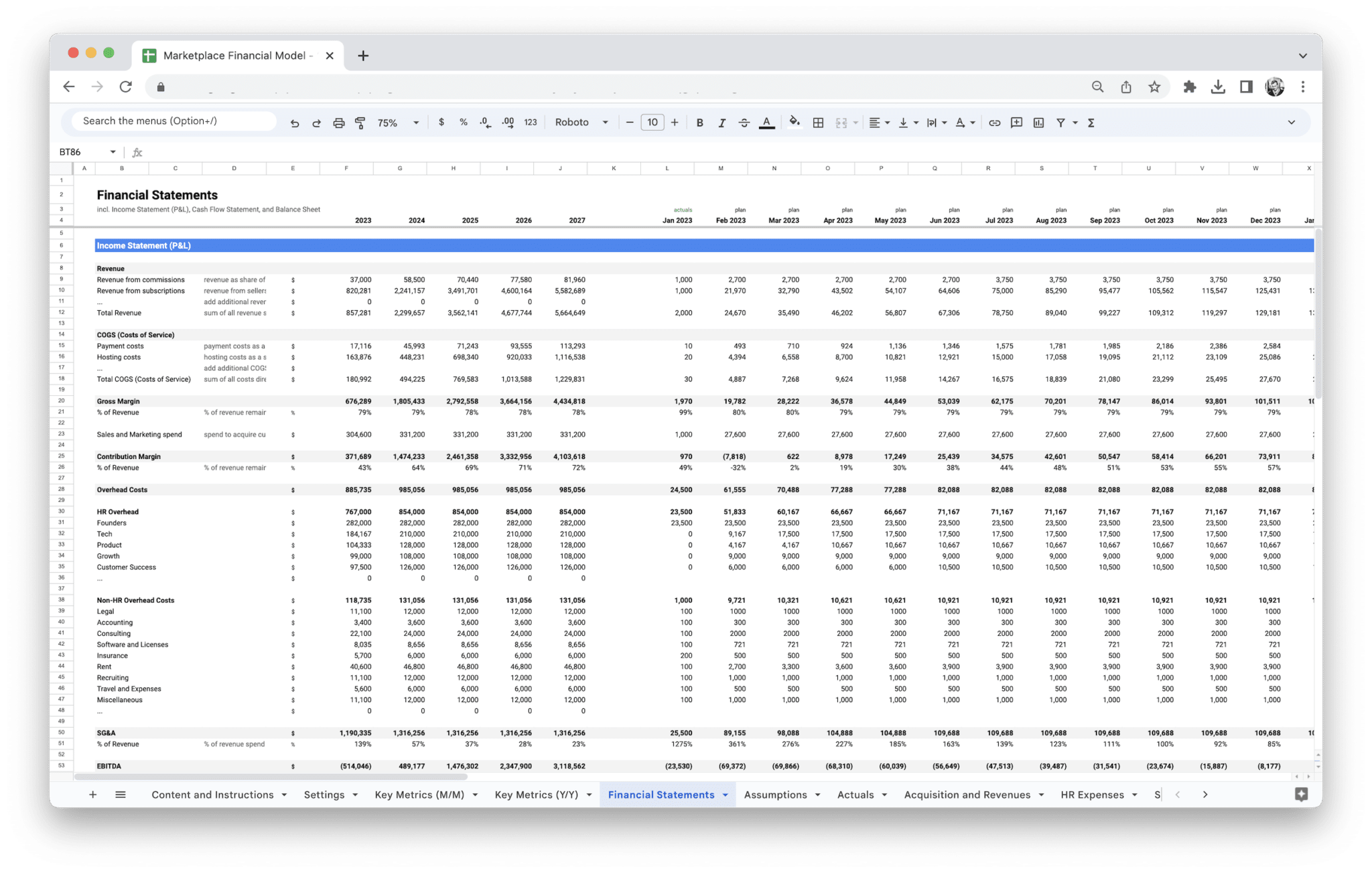Viewport: 1372px width, 873px height.
Task: Open the borders menu
Action: [817, 123]
